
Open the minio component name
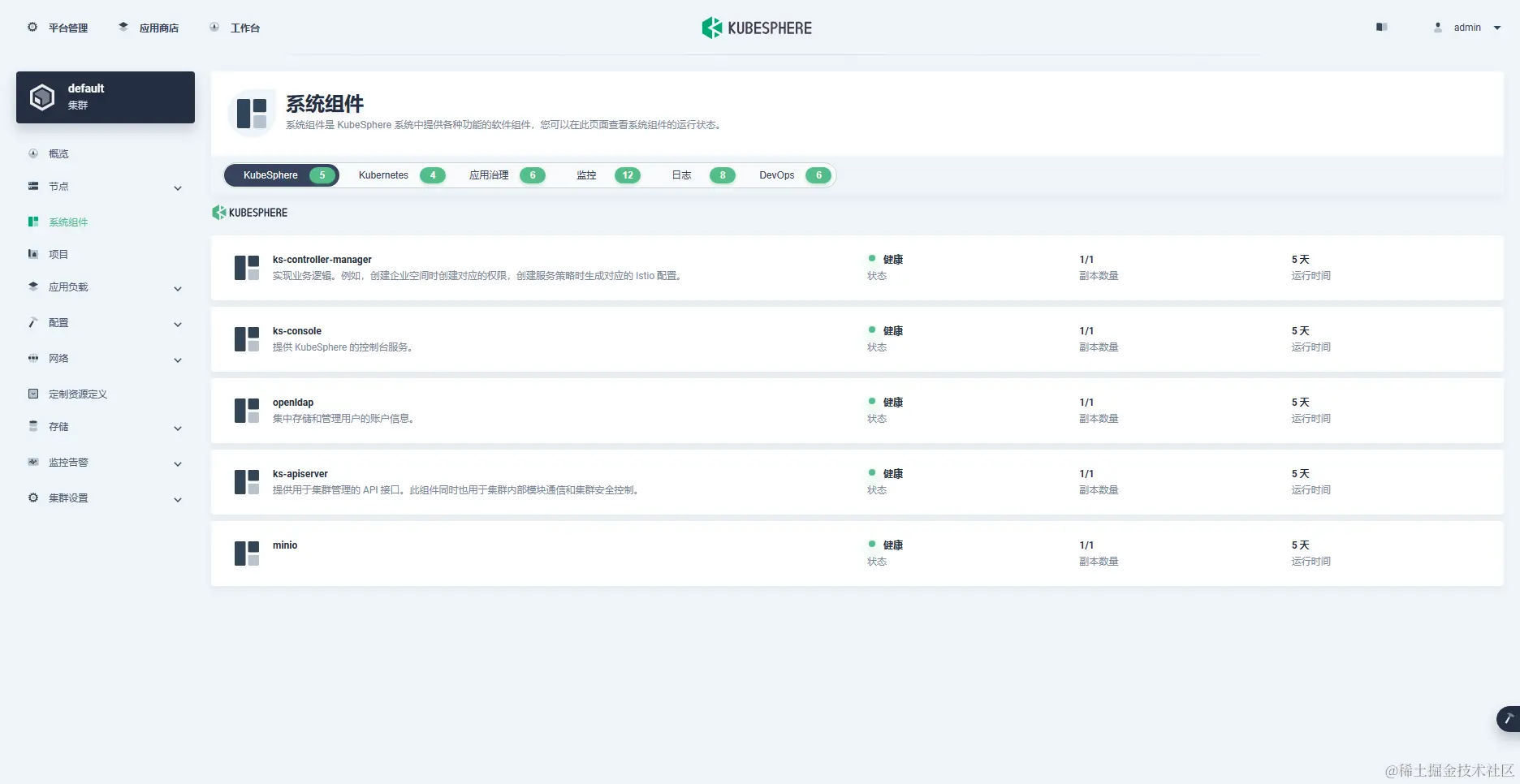point(285,545)
